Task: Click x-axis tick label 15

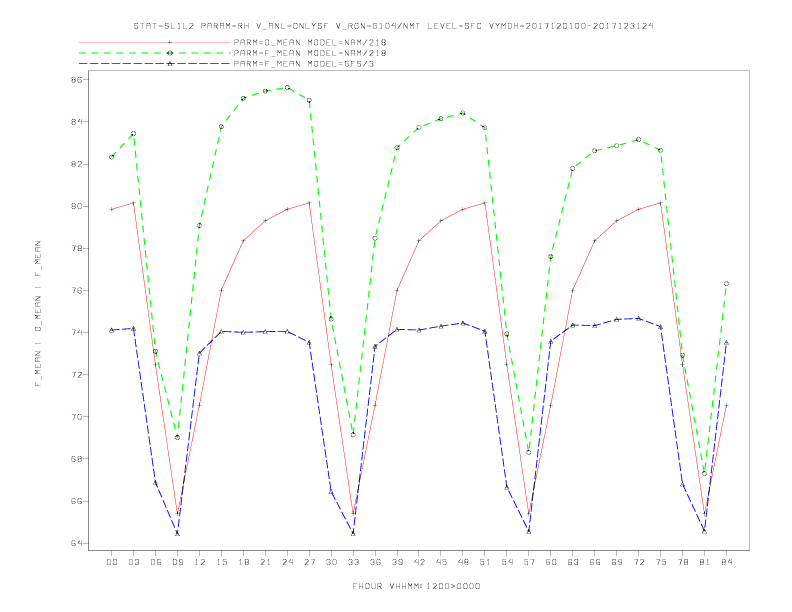Action: [221, 562]
